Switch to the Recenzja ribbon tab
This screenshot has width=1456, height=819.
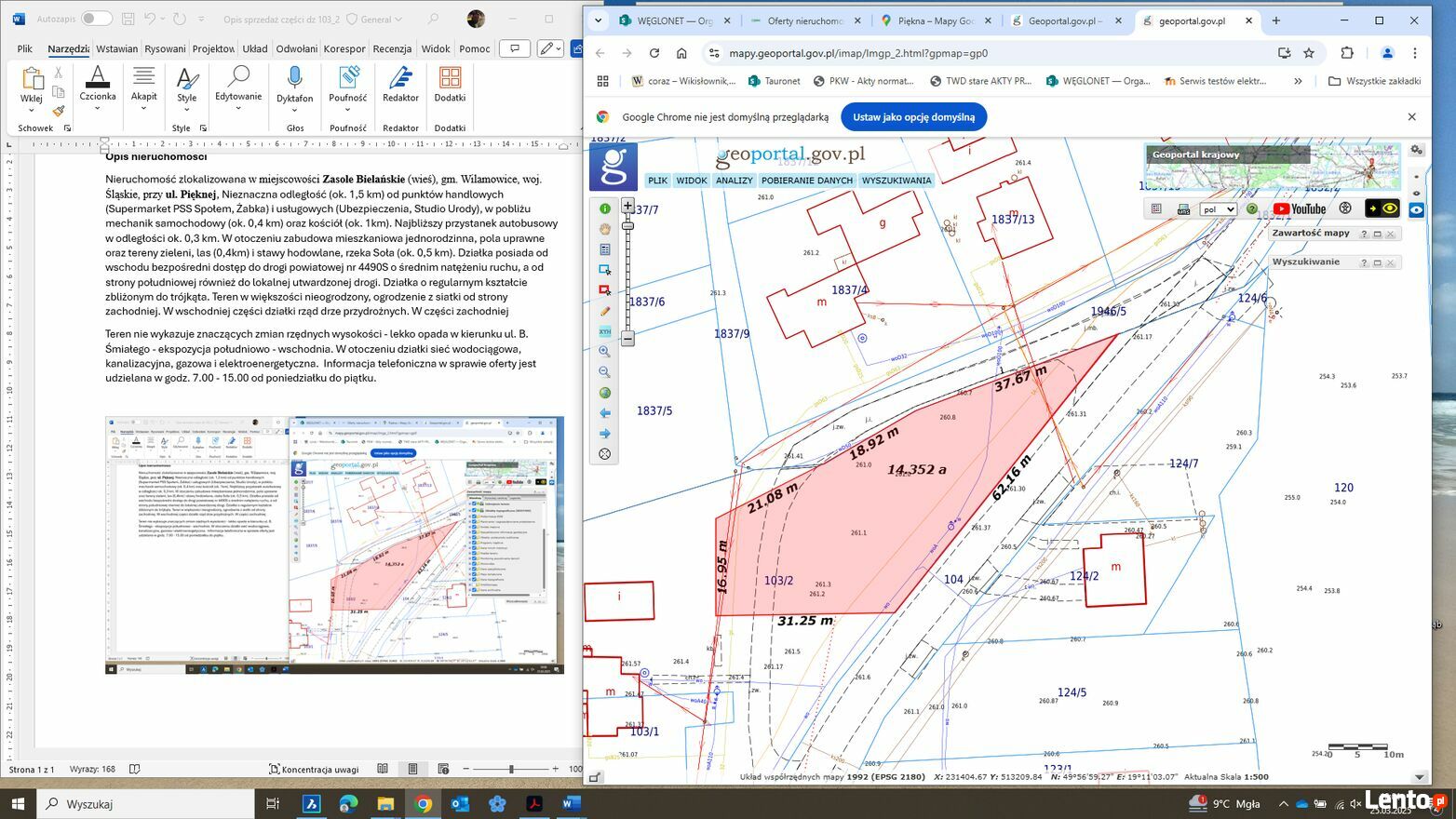tap(392, 48)
